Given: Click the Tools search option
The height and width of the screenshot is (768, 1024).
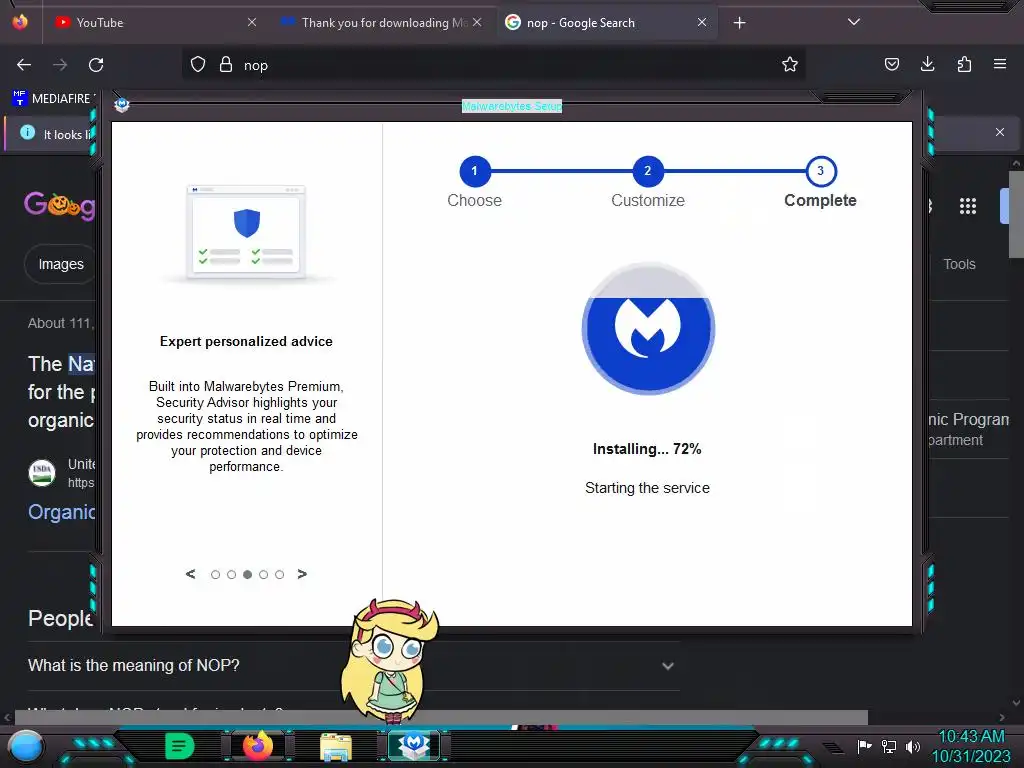Looking at the screenshot, I should (x=959, y=264).
